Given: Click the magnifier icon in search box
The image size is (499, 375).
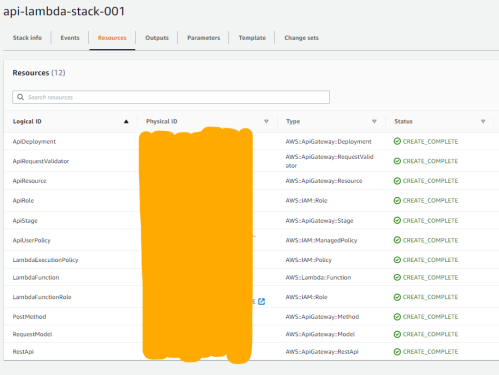Looking at the screenshot, I should (x=20, y=97).
